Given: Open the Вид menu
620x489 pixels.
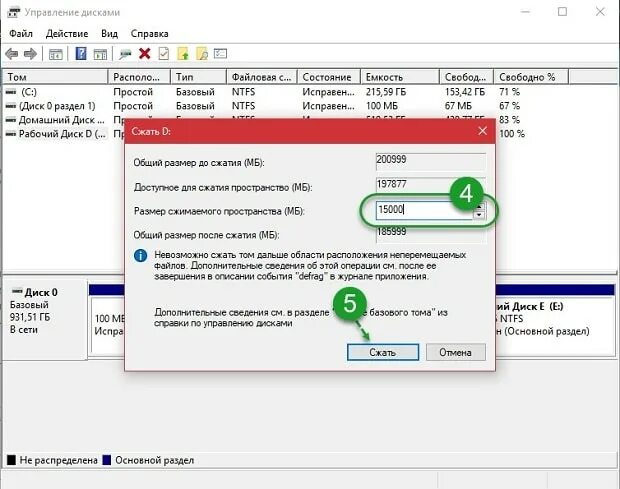Looking at the screenshot, I should 110,34.
